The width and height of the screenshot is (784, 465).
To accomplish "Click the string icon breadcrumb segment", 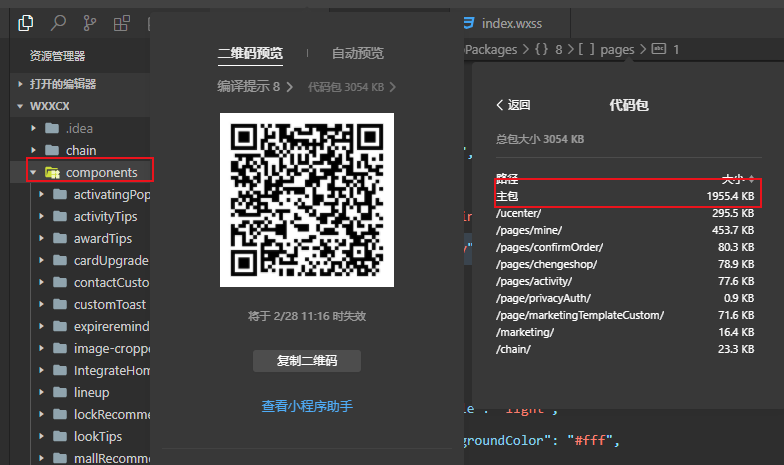I will [659, 49].
